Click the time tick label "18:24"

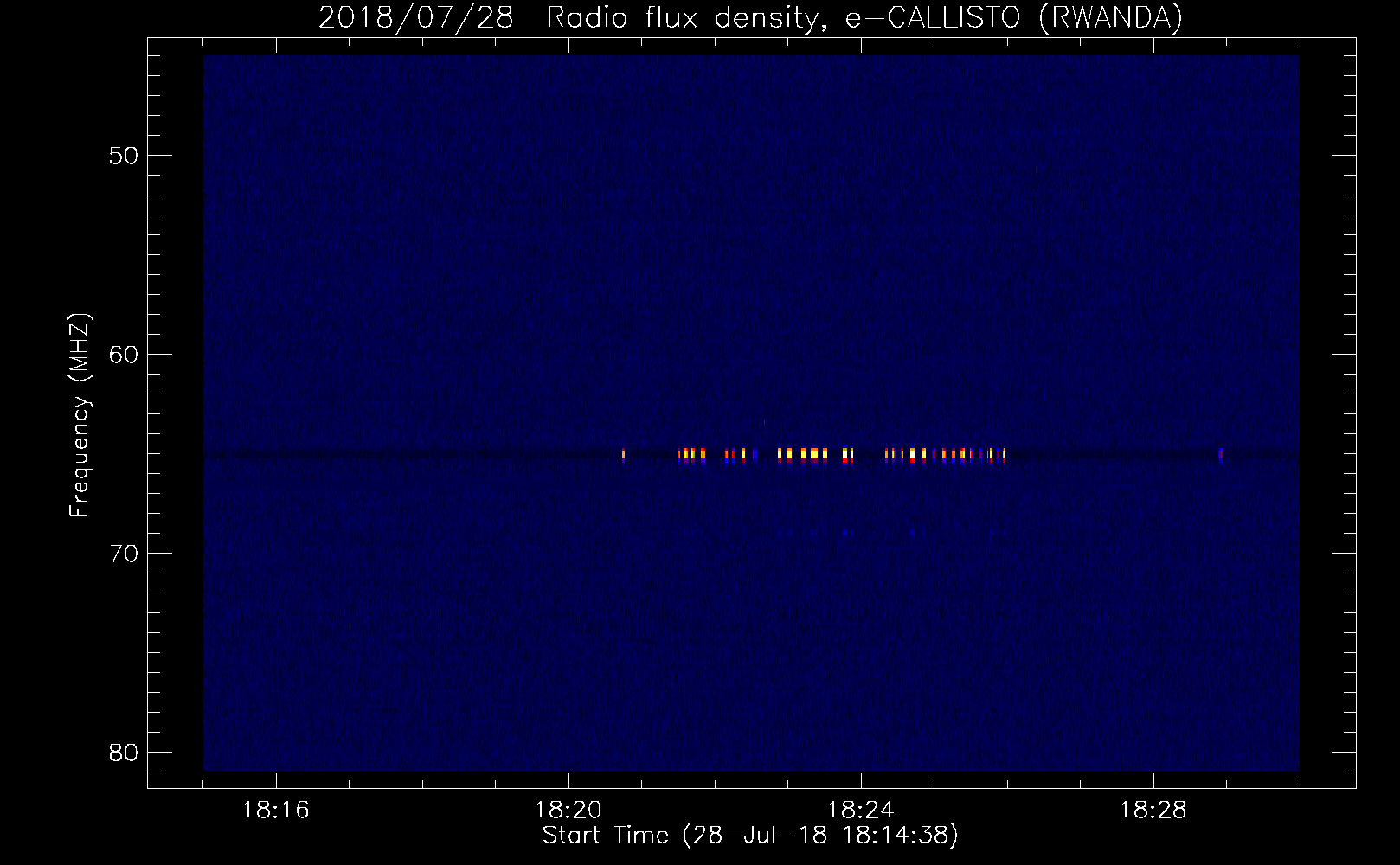point(861,811)
